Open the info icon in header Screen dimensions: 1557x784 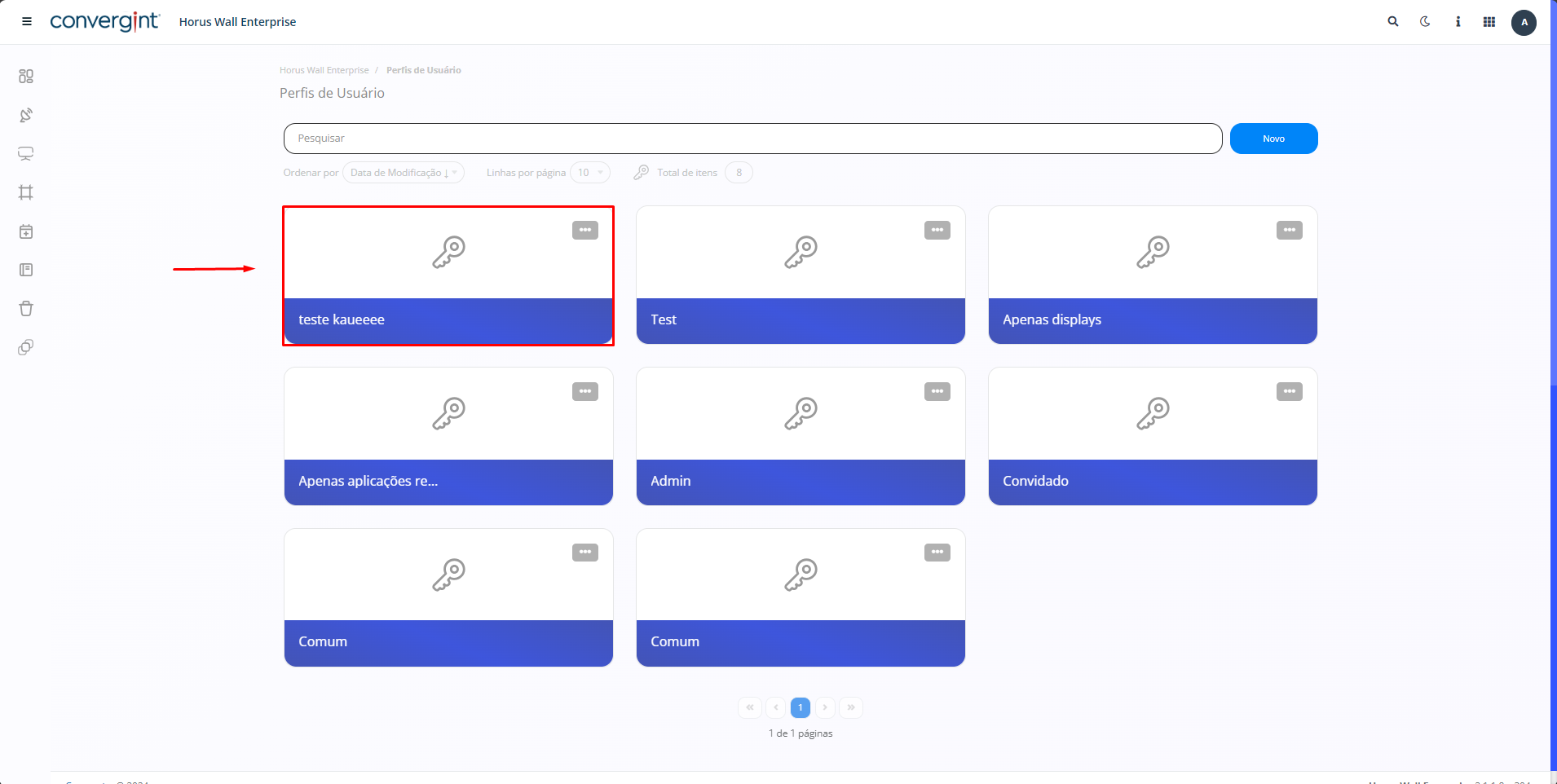pyautogui.click(x=1458, y=22)
